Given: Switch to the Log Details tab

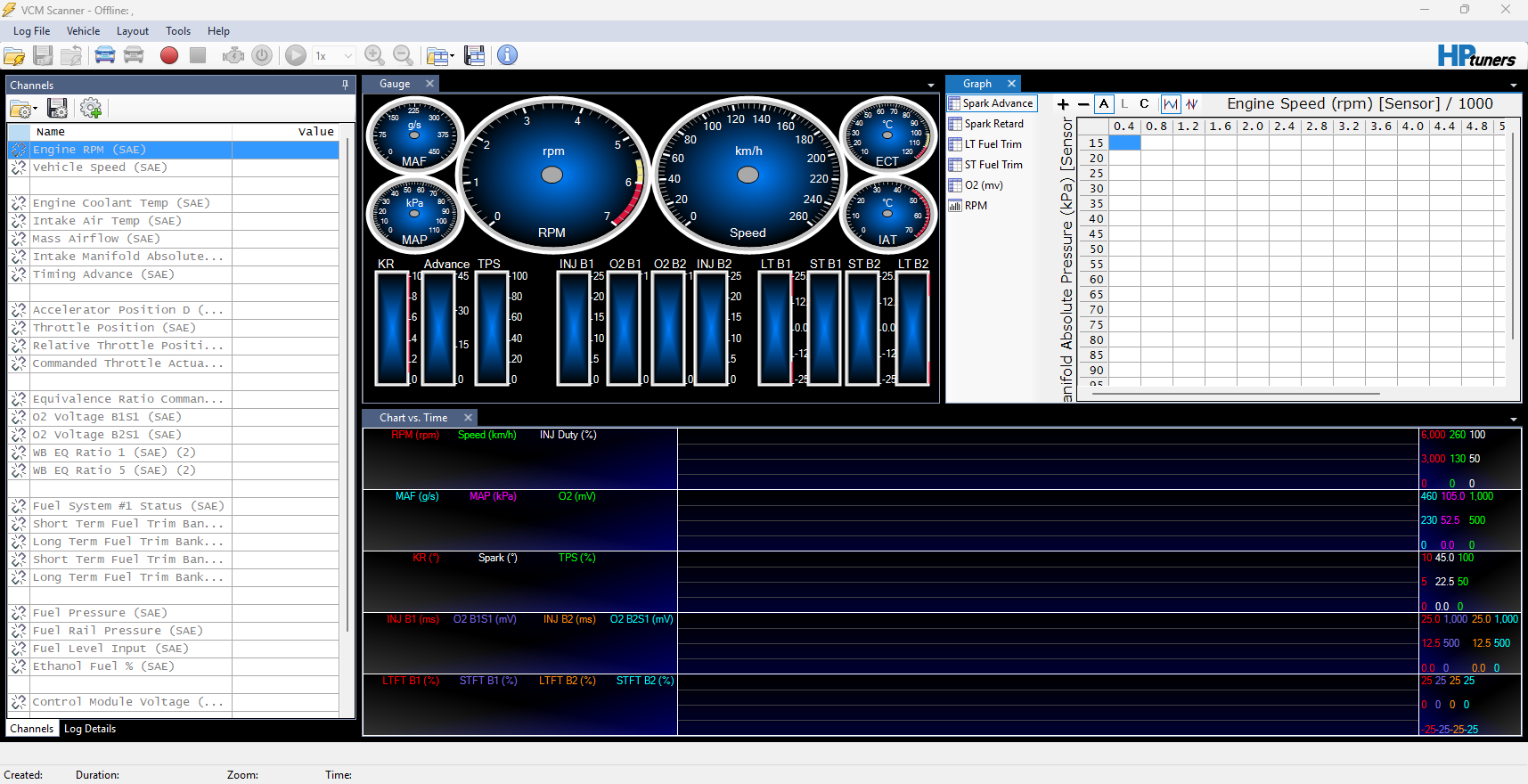Looking at the screenshot, I should [x=90, y=729].
